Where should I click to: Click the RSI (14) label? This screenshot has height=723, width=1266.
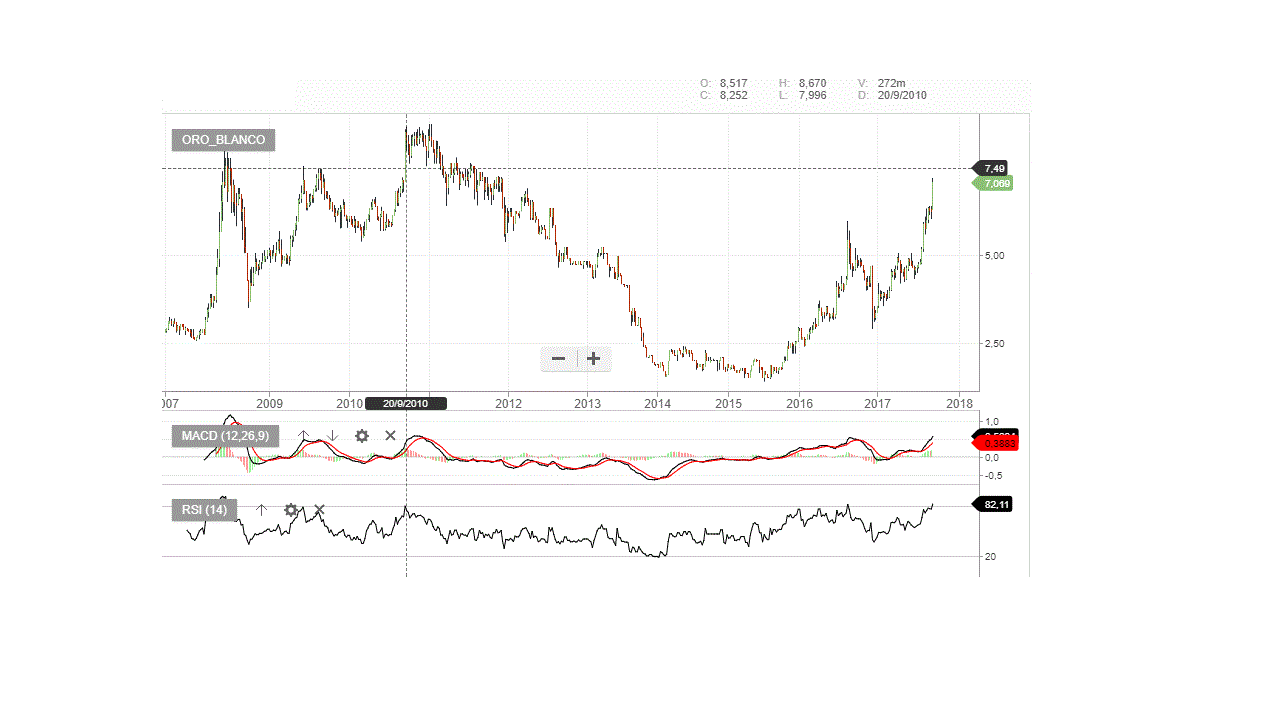[x=204, y=510]
